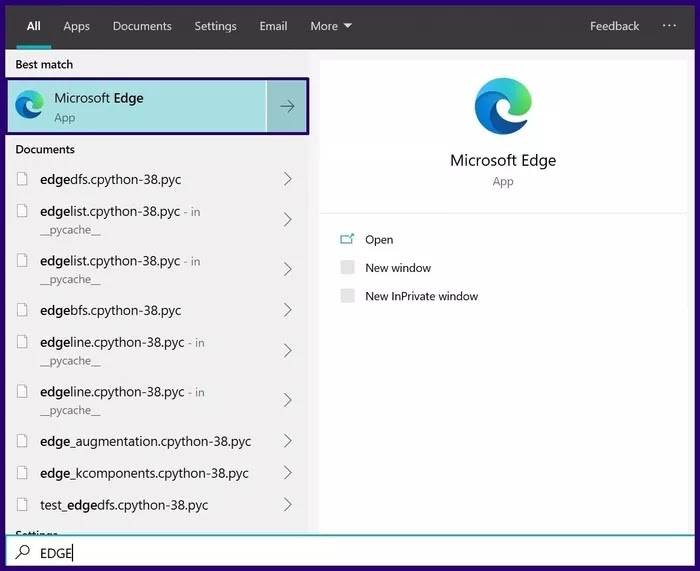The height and width of the screenshot is (571, 700).
Task: Expand chevron for edgedfs.cpython-38.pyc
Action: tap(288, 179)
